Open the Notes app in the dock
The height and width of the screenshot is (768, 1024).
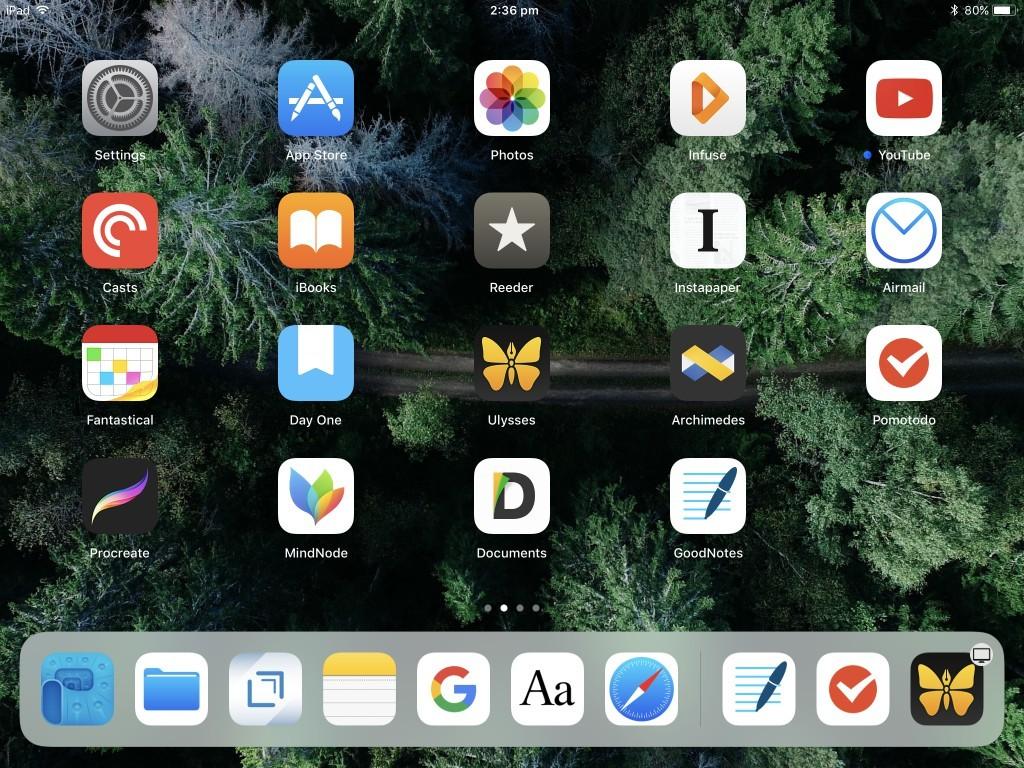pyautogui.click(x=359, y=689)
